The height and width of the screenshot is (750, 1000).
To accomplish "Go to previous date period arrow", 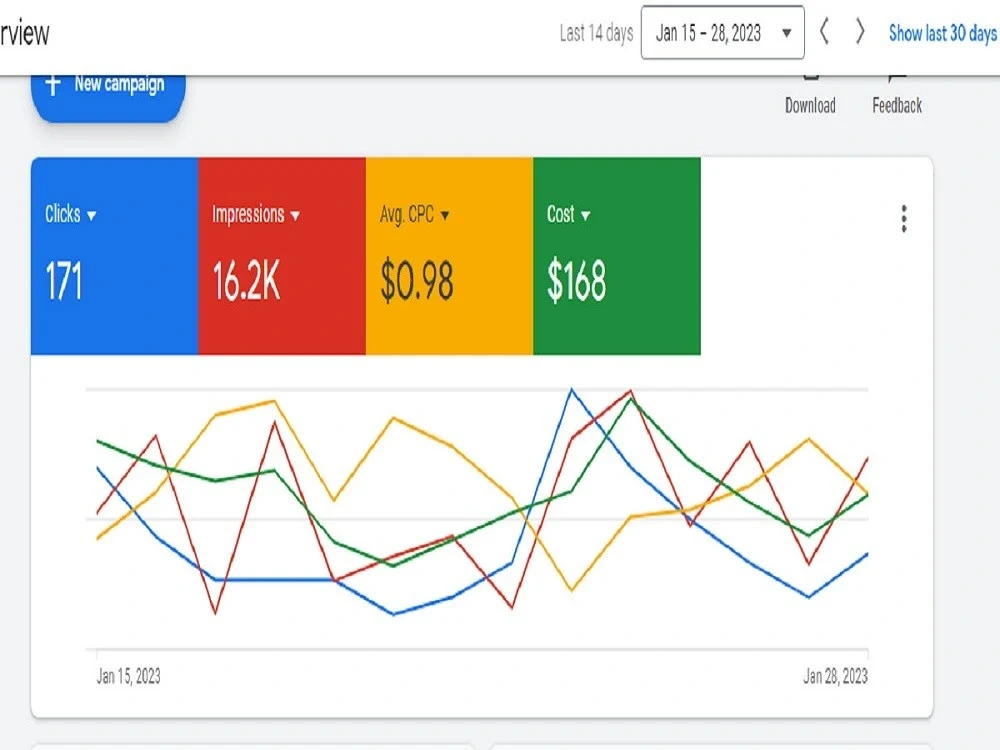I will [x=824, y=31].
